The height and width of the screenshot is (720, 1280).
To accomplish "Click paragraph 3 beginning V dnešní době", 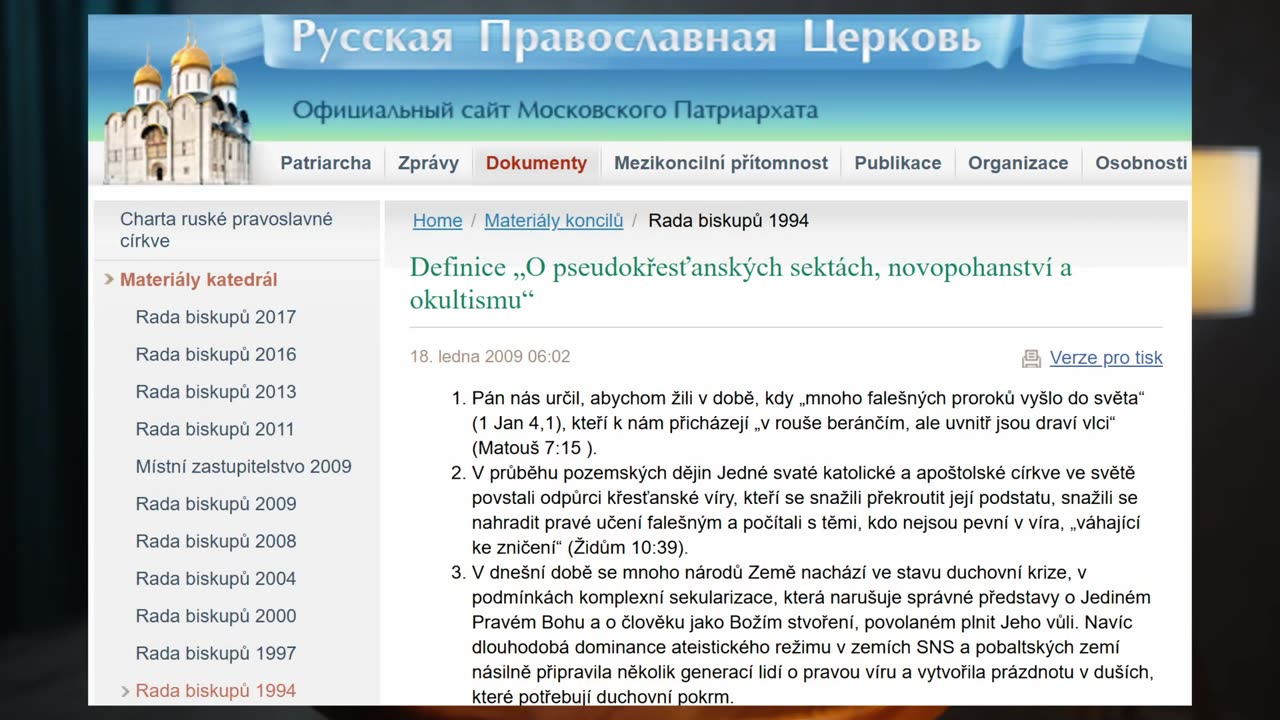I will [x=812, y=634].
